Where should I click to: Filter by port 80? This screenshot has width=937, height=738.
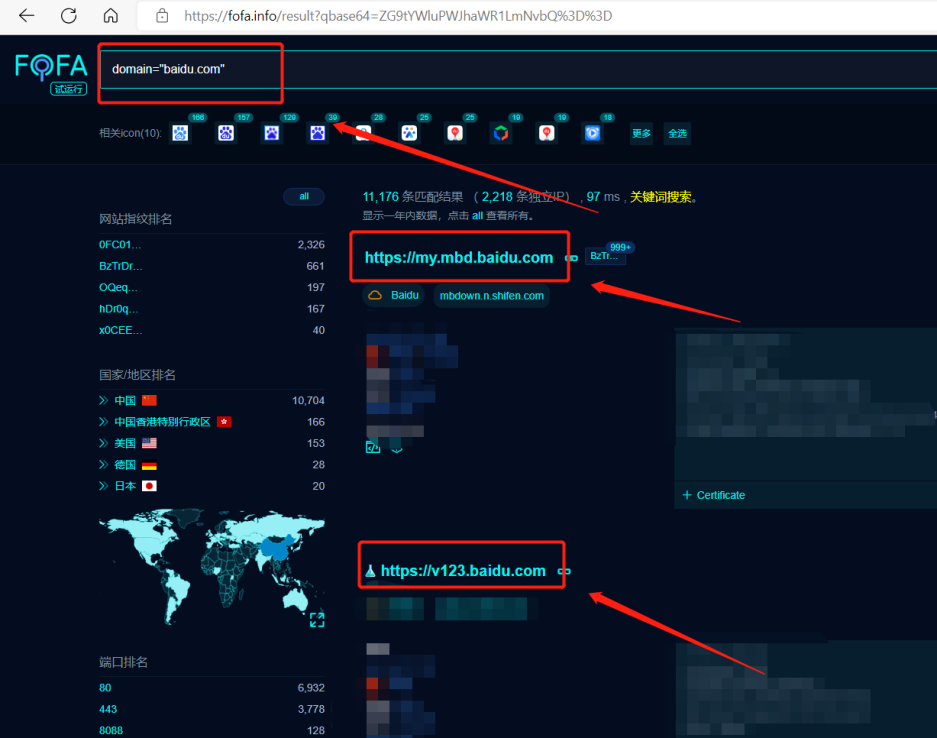click(x=105, y=688)
